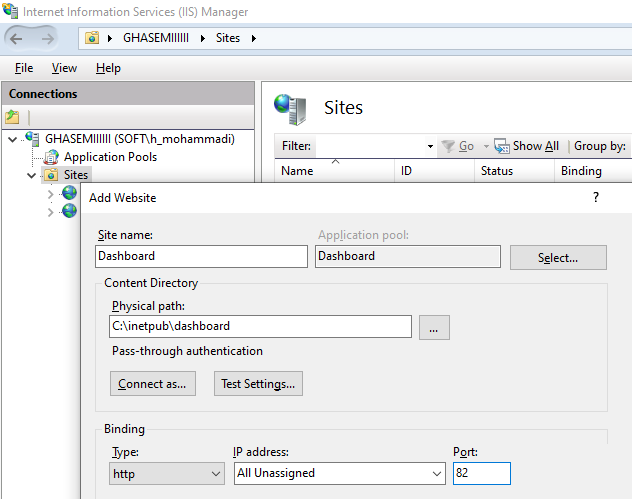Screen dimensions: 632x499
Task: Click the Application pool Dashboard field
Action: 407,256
